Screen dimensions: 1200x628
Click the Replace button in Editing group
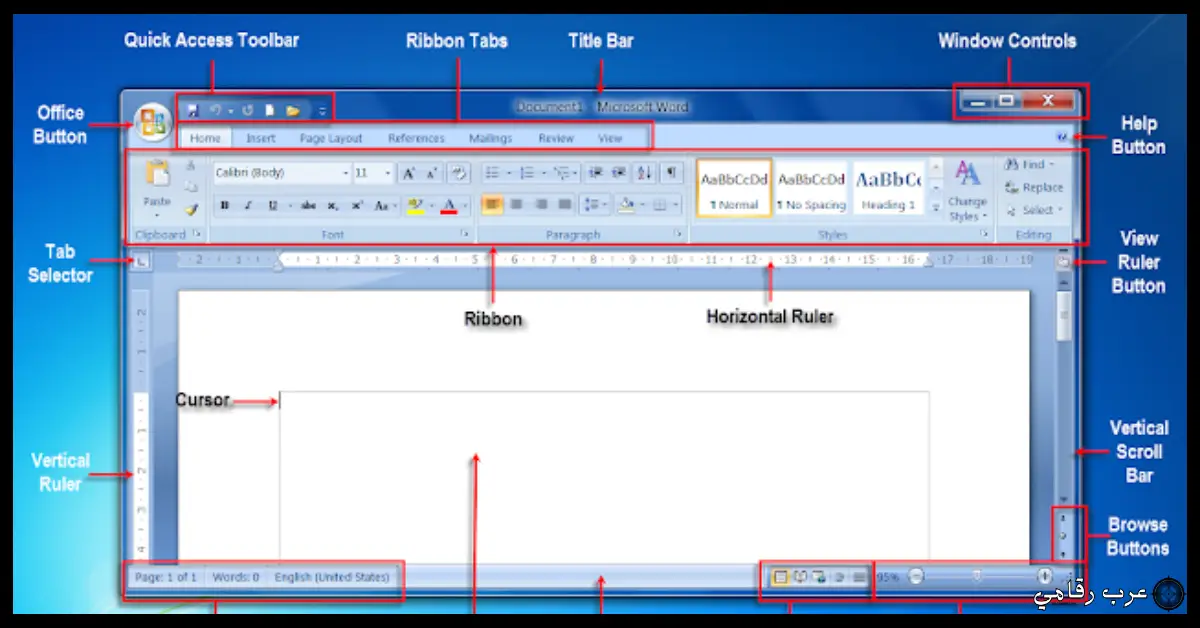click(1034, 187)
